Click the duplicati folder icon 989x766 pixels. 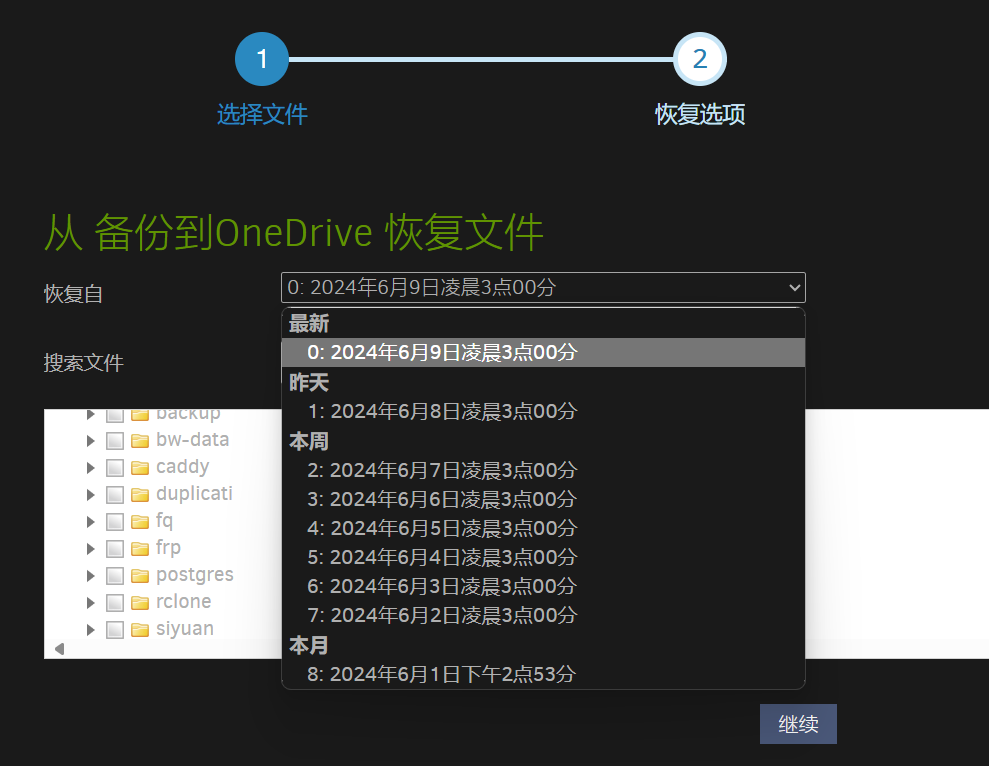(139, 495)
